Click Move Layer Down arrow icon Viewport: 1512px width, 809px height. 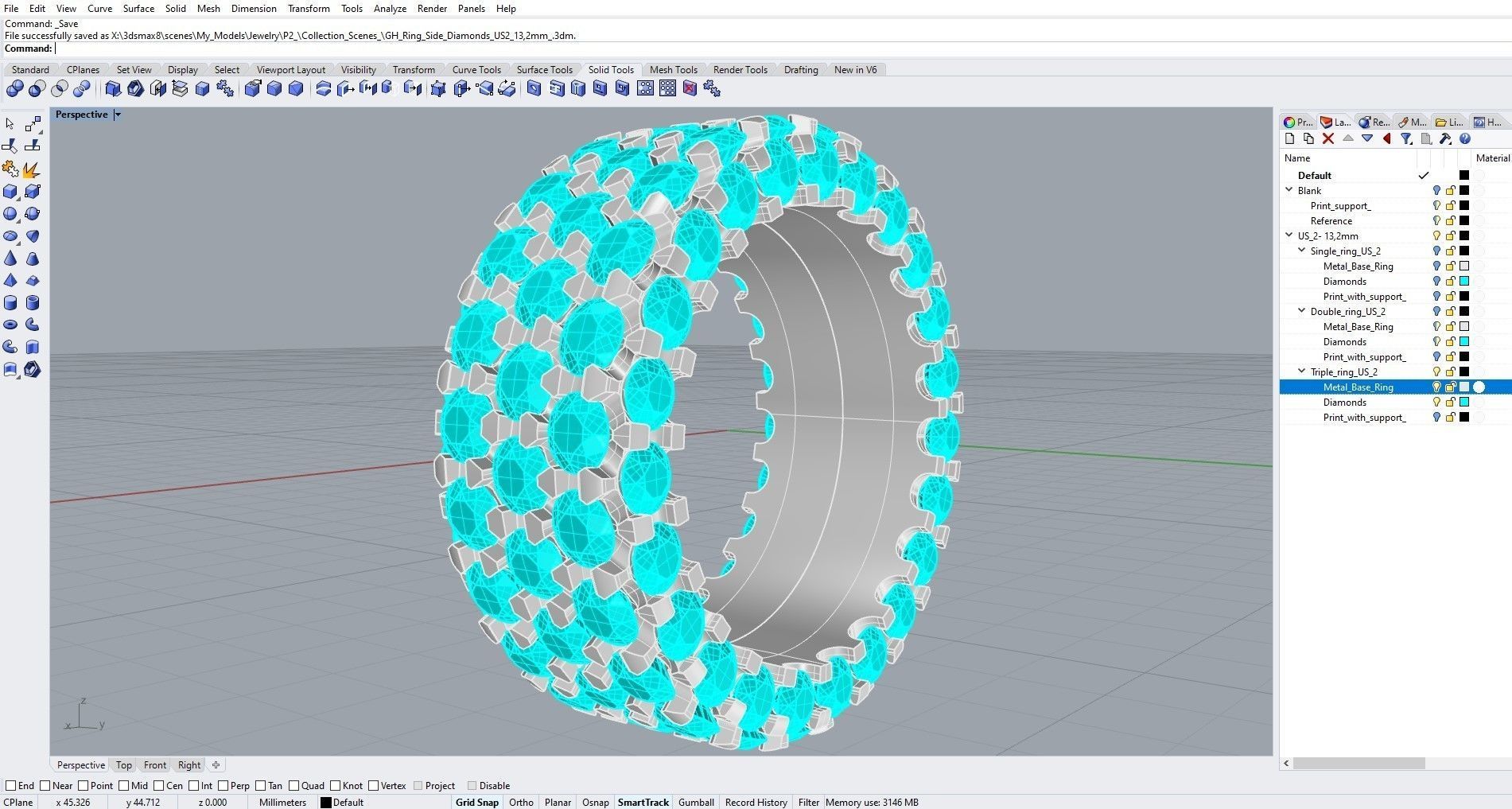click(1367, 138)
